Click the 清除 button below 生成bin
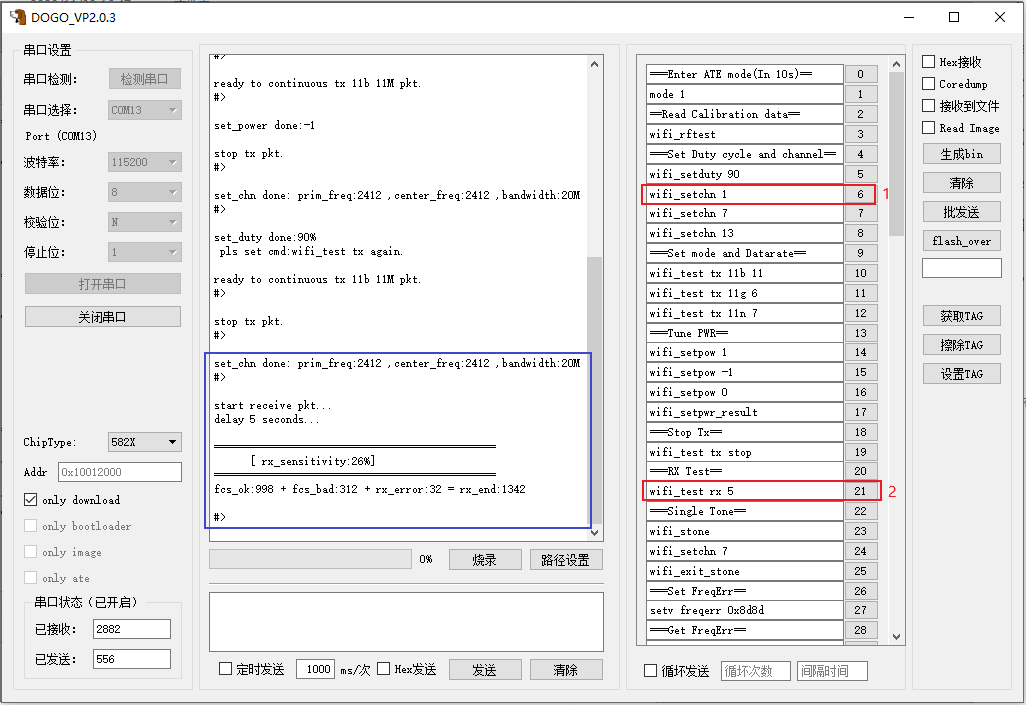 pyautogui.click(x=962, y=183)
